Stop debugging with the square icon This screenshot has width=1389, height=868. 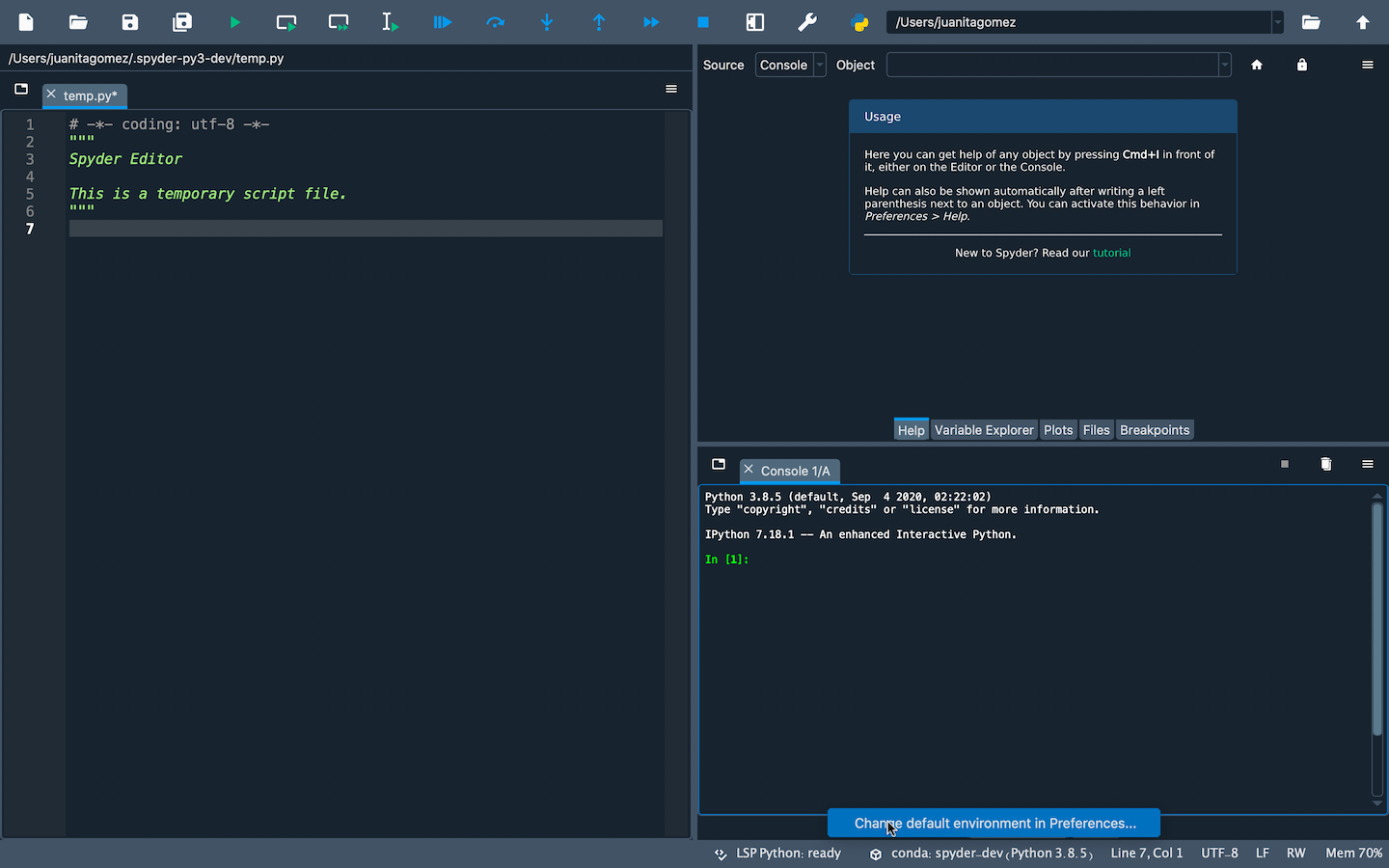coord(703,22)
